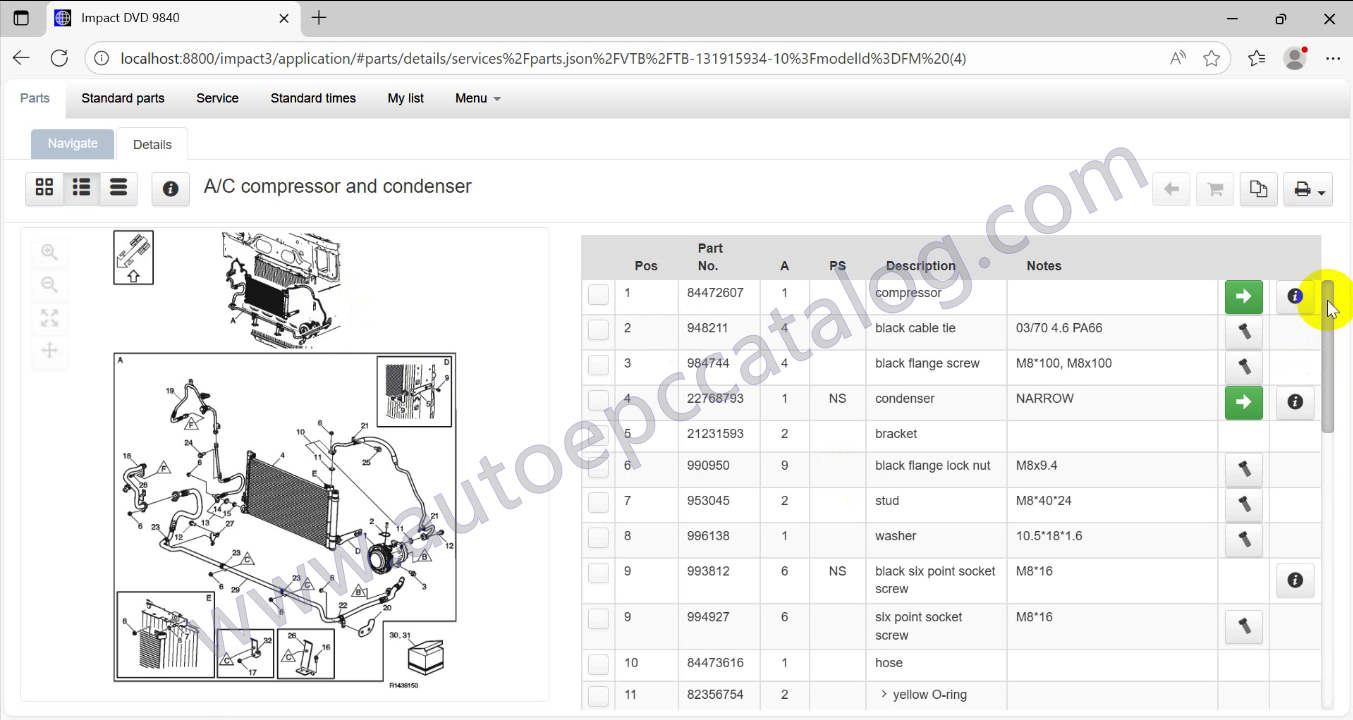Switch parts list to grid view

point(44,187)
